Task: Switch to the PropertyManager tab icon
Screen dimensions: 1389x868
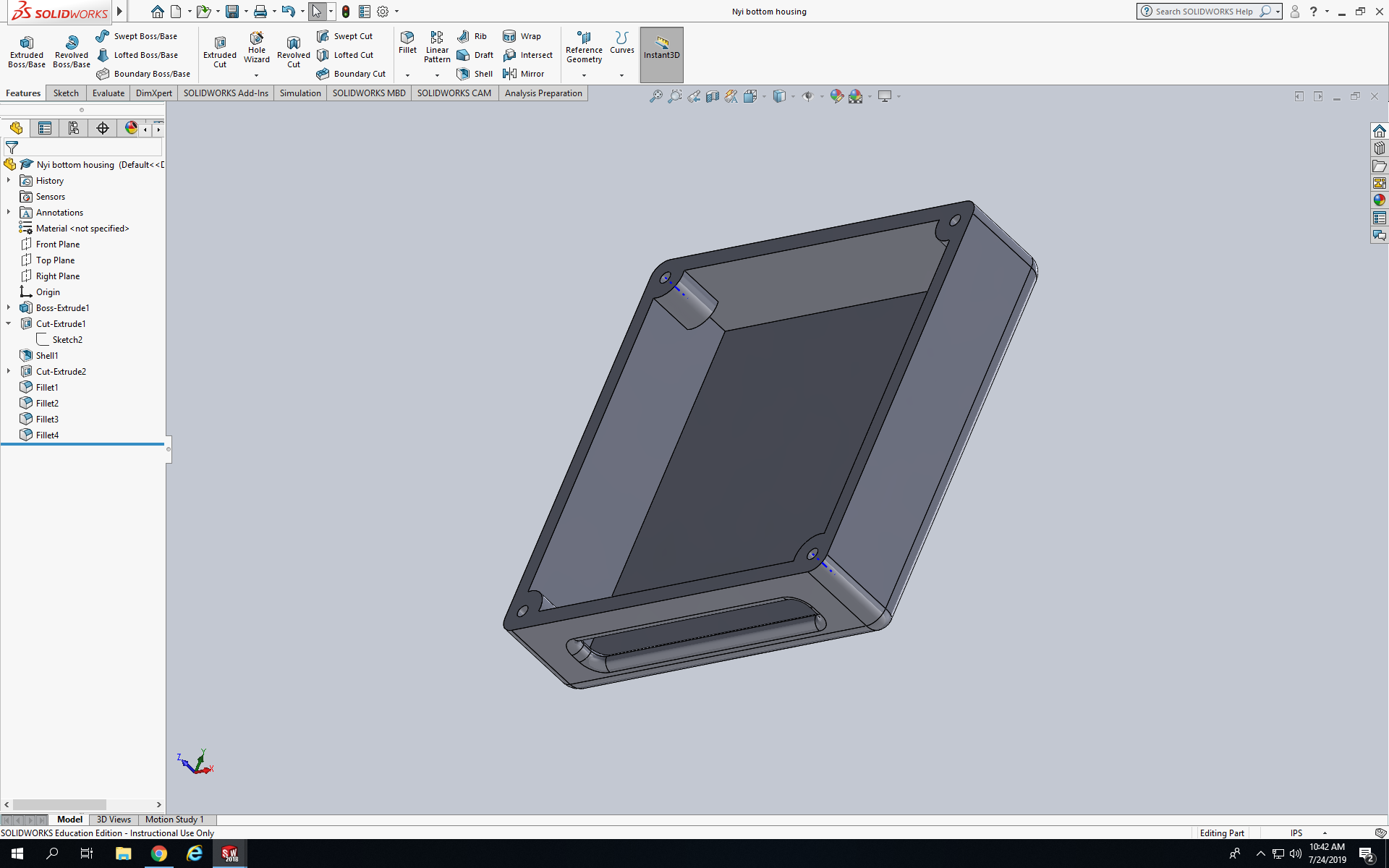Action: (45, 128)
